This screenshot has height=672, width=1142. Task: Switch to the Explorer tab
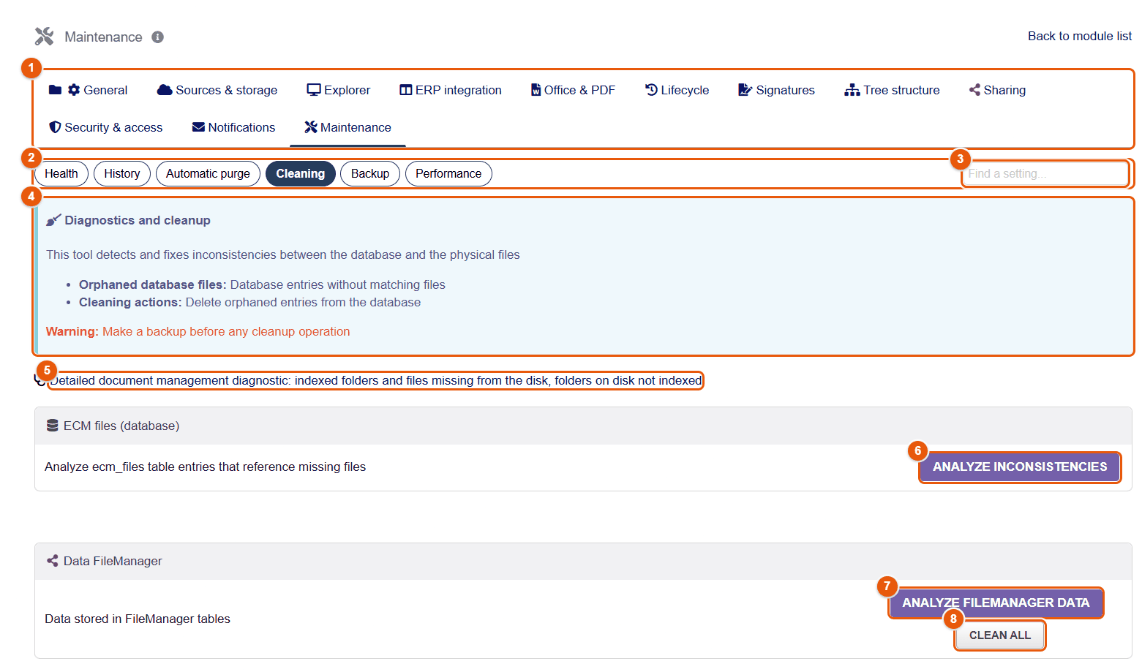tap(338, 90)
